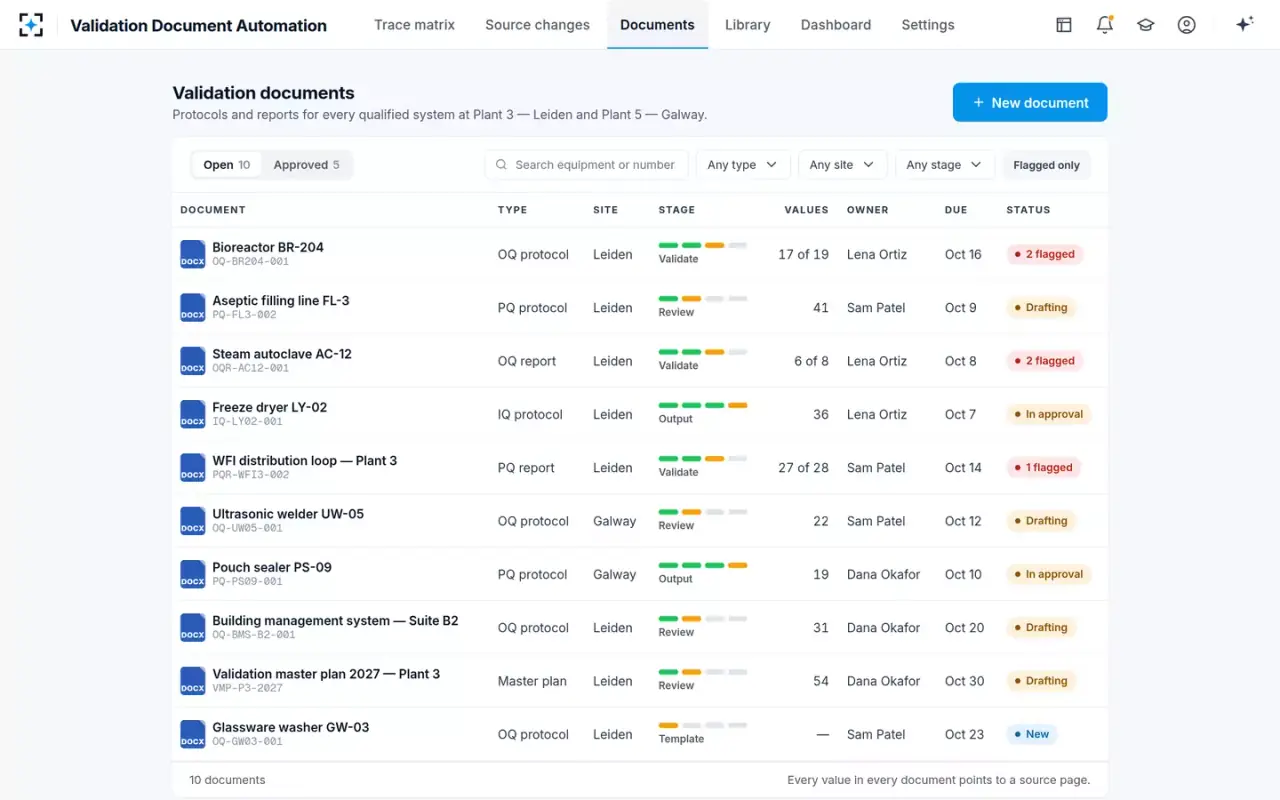Open the Source changes tab

[537, 25]
